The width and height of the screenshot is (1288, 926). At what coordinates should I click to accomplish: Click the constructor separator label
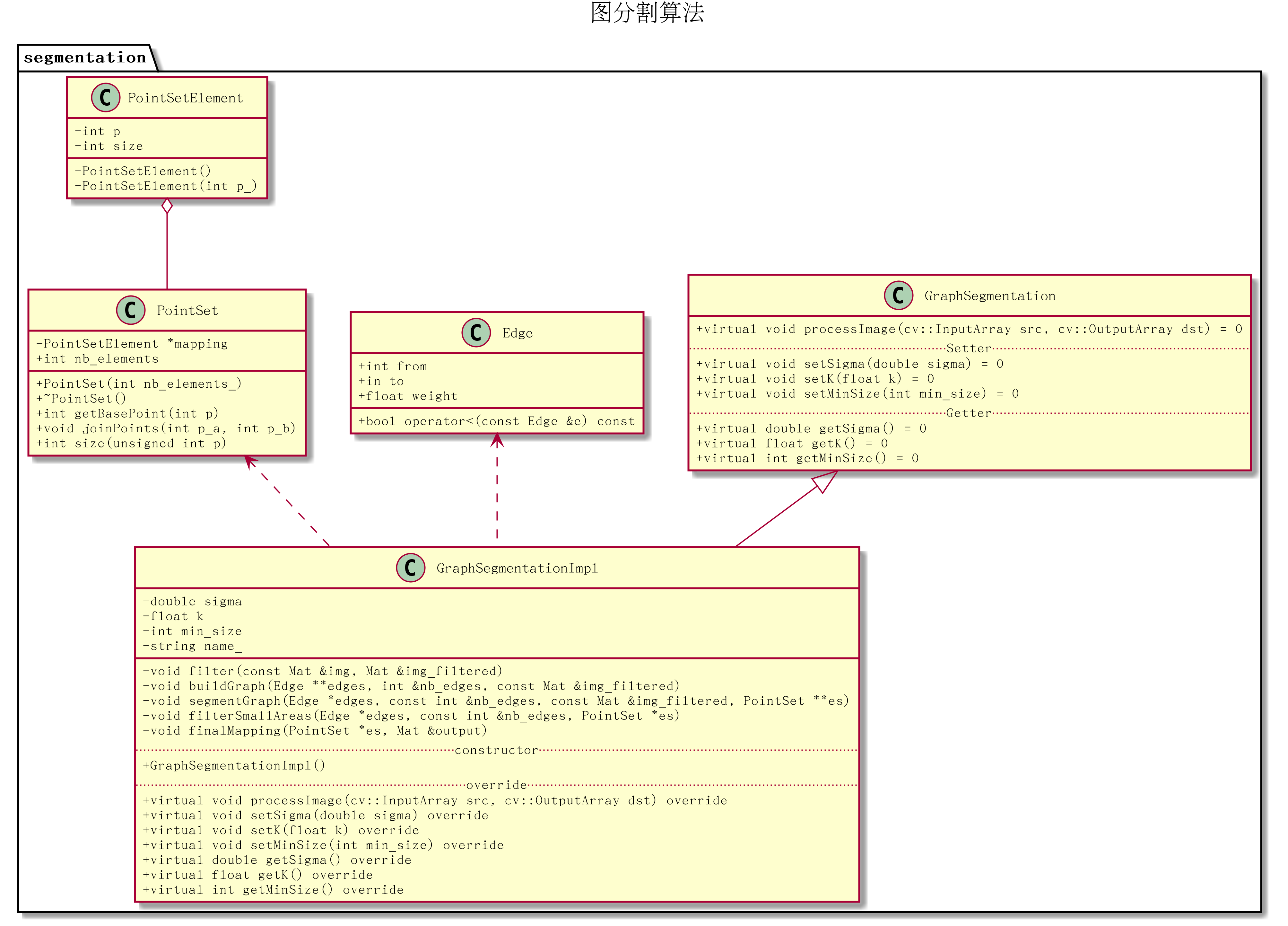coord(496,750)
